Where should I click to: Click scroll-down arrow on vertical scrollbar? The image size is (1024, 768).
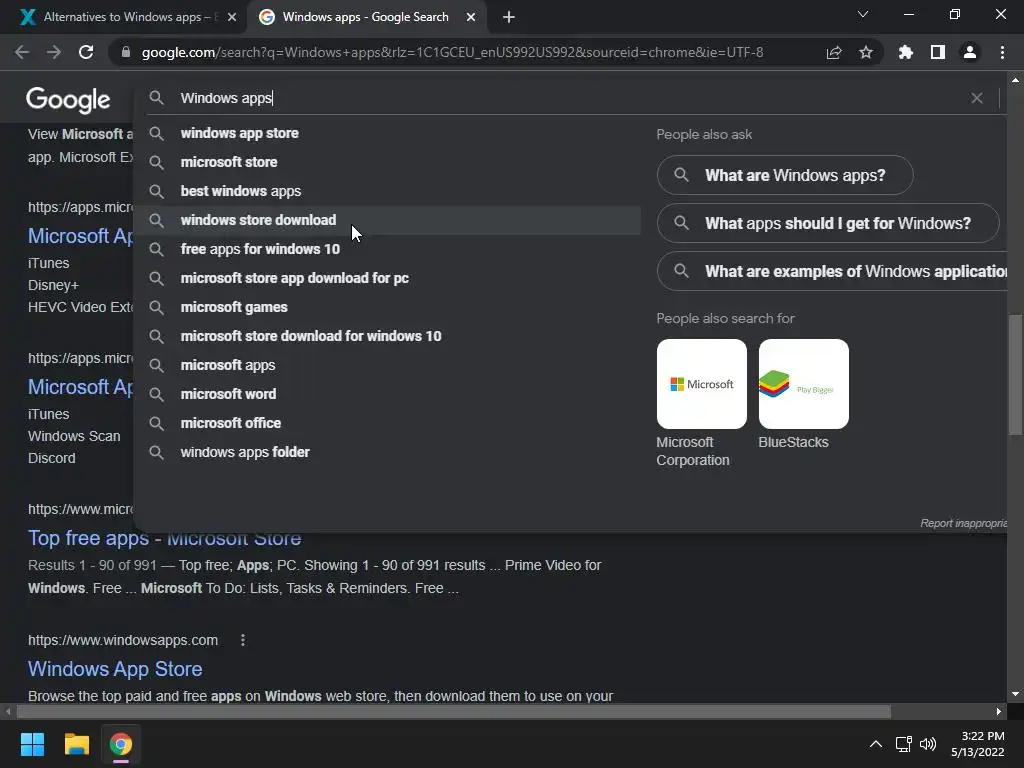coord(1015,694)
